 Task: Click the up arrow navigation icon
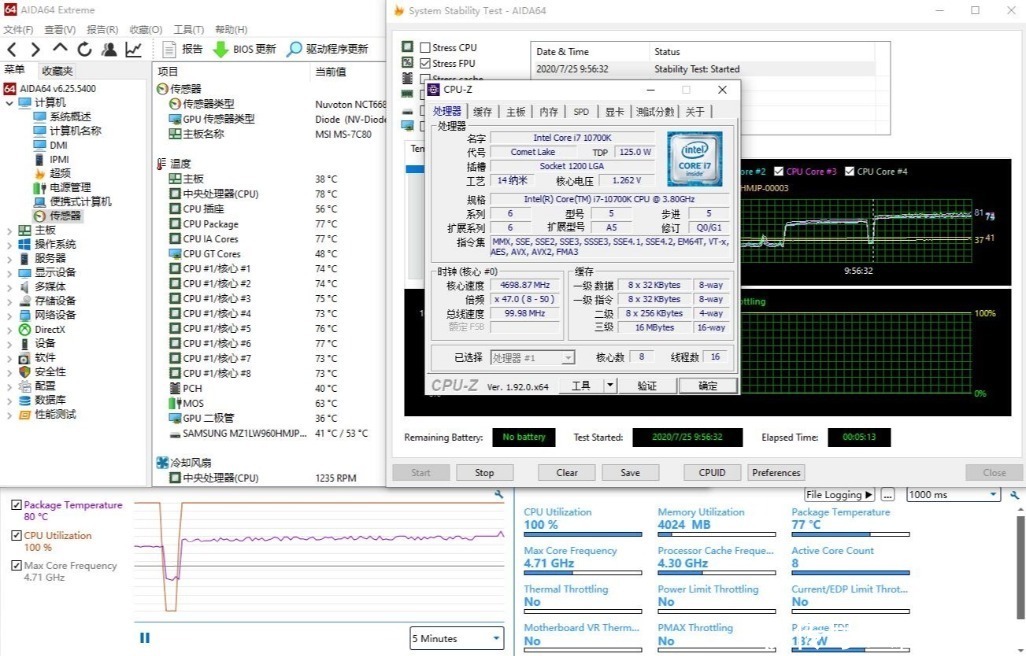(60, 49)
